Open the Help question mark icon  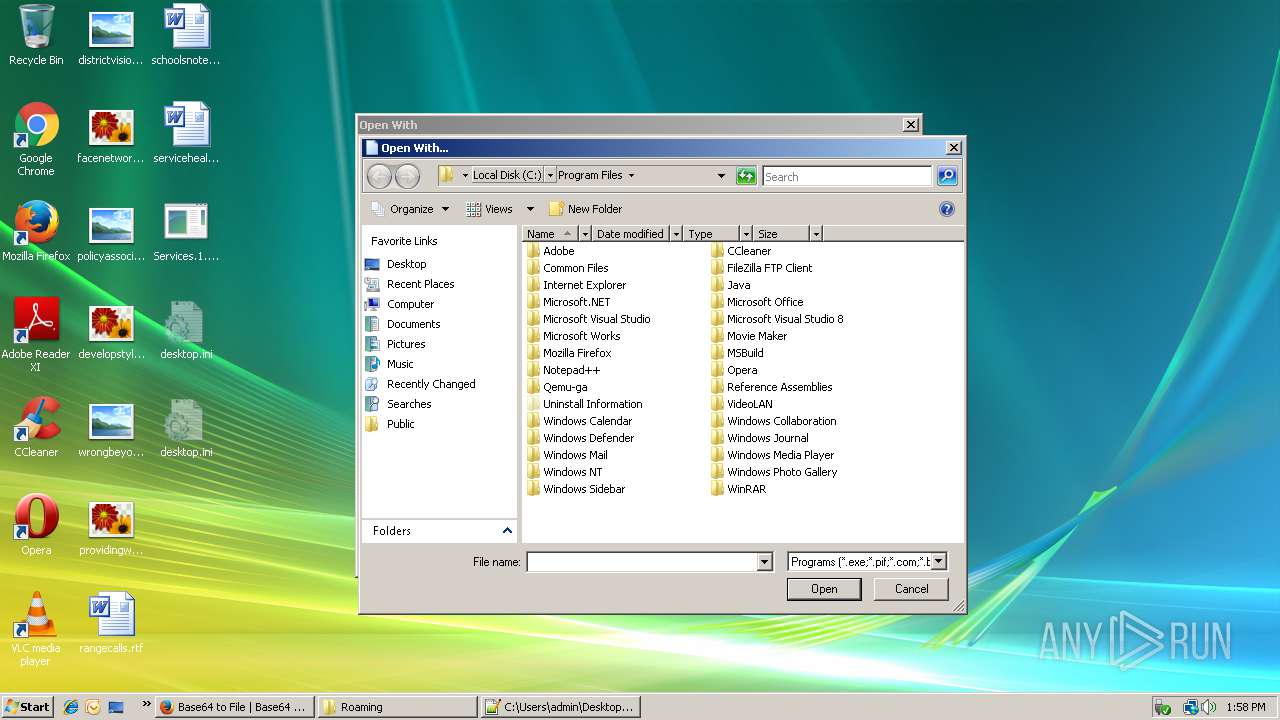click(x=947, y=209)
